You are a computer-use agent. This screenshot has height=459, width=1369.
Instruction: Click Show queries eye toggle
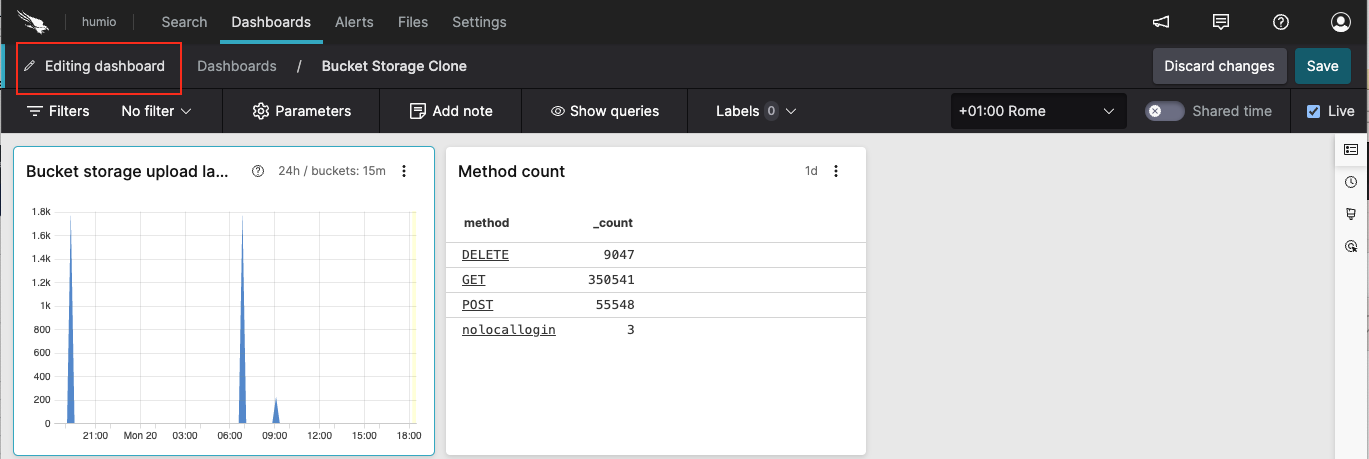pos(604,111)
